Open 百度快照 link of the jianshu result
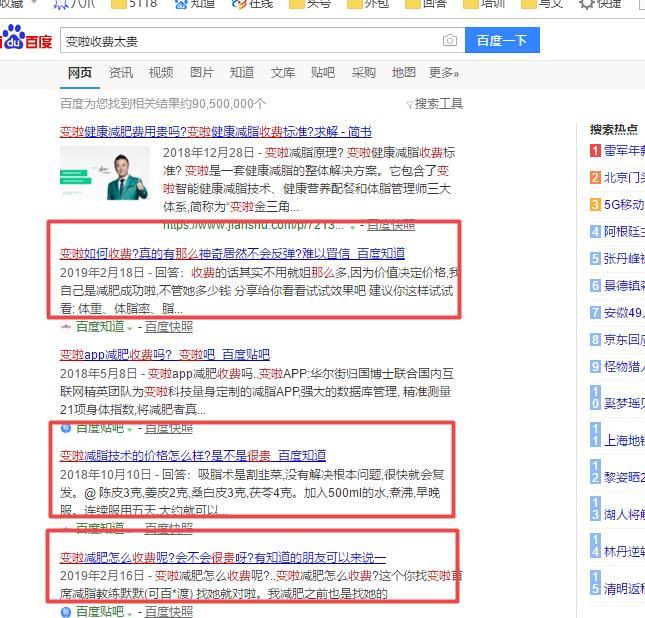 point(391,226)
